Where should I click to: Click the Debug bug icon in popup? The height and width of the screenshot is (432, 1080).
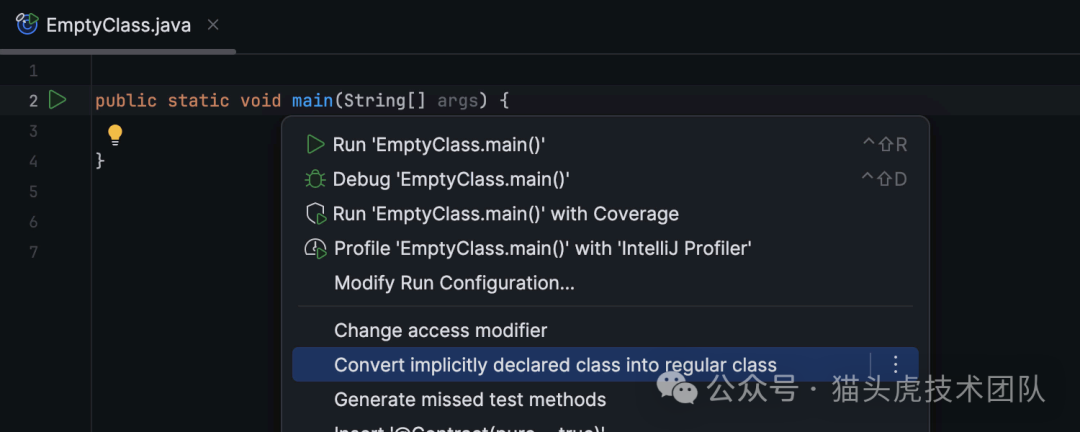pyautogui.click(x=315, y=179)
